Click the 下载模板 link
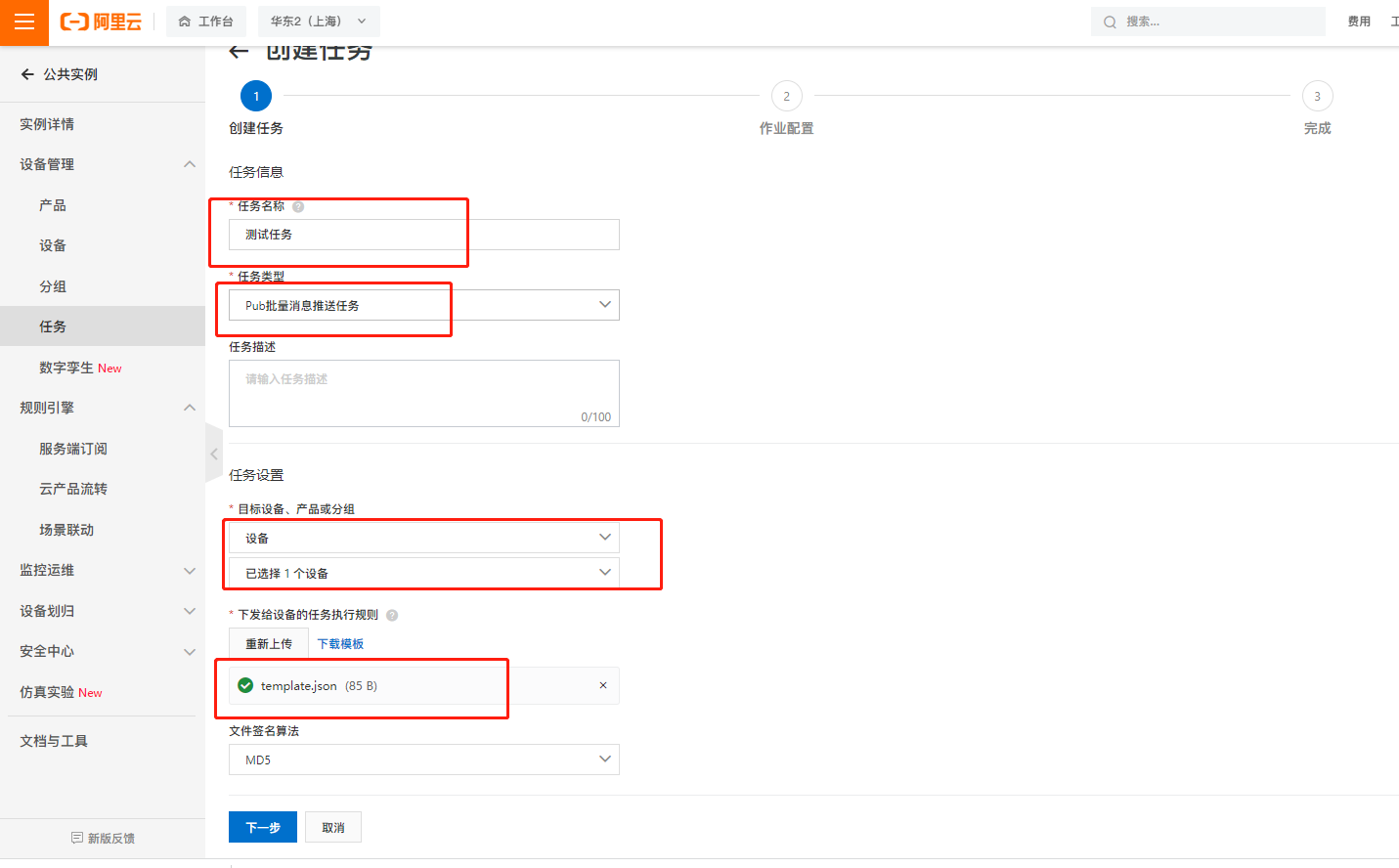 [340, 643]
